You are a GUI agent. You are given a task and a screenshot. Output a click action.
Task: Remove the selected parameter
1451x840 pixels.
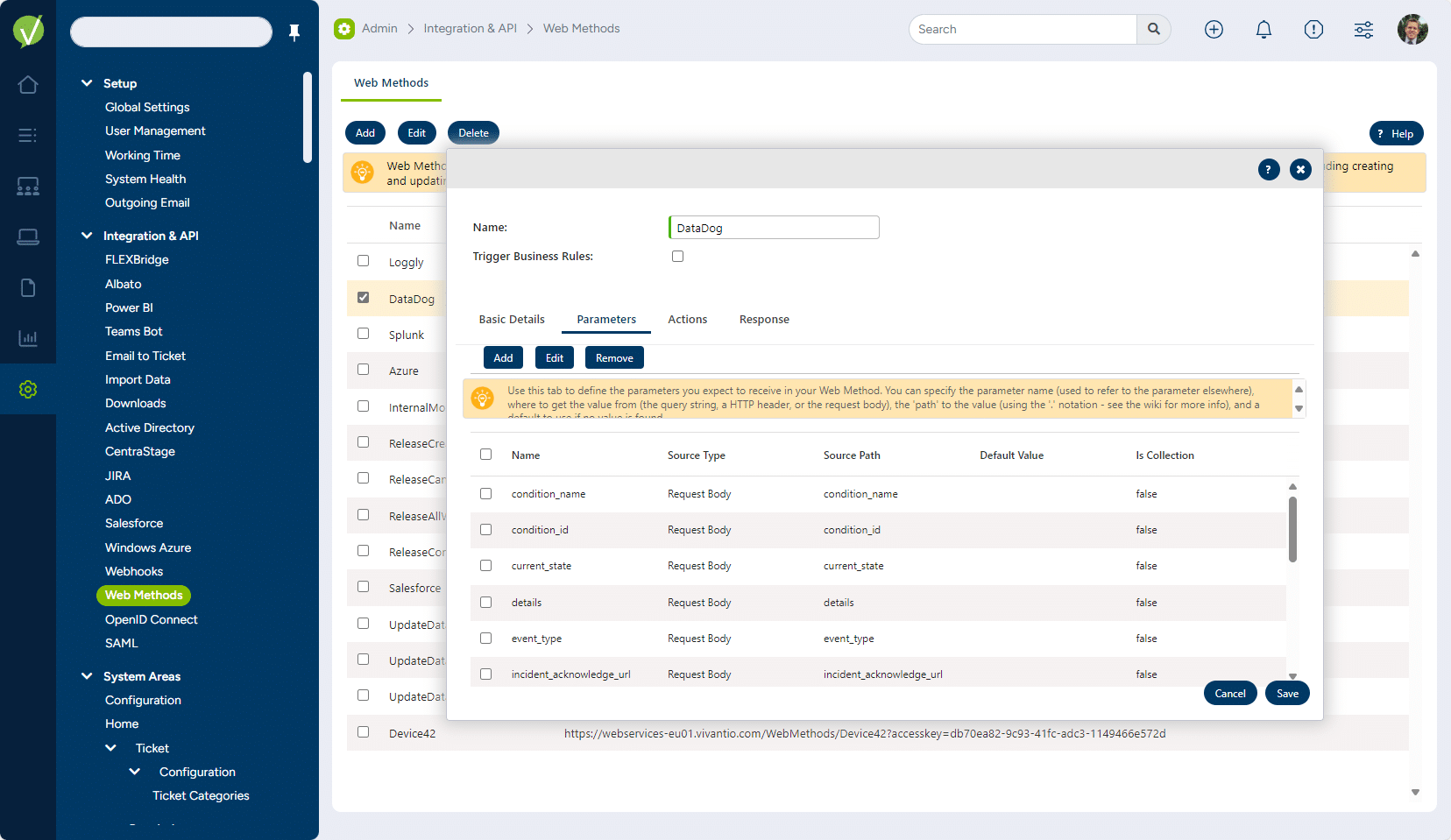point(614,358)
